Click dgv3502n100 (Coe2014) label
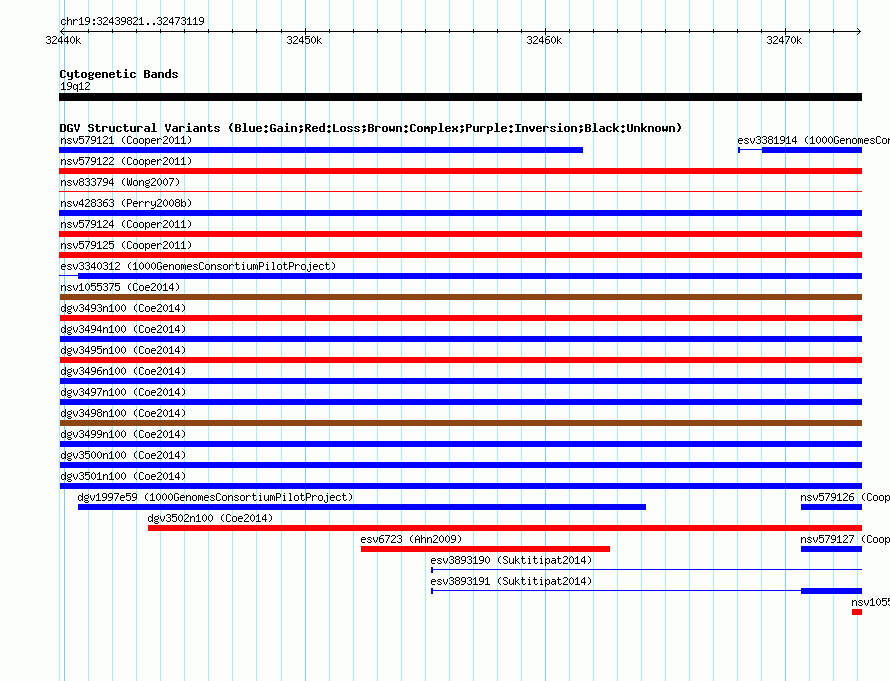 210,518
